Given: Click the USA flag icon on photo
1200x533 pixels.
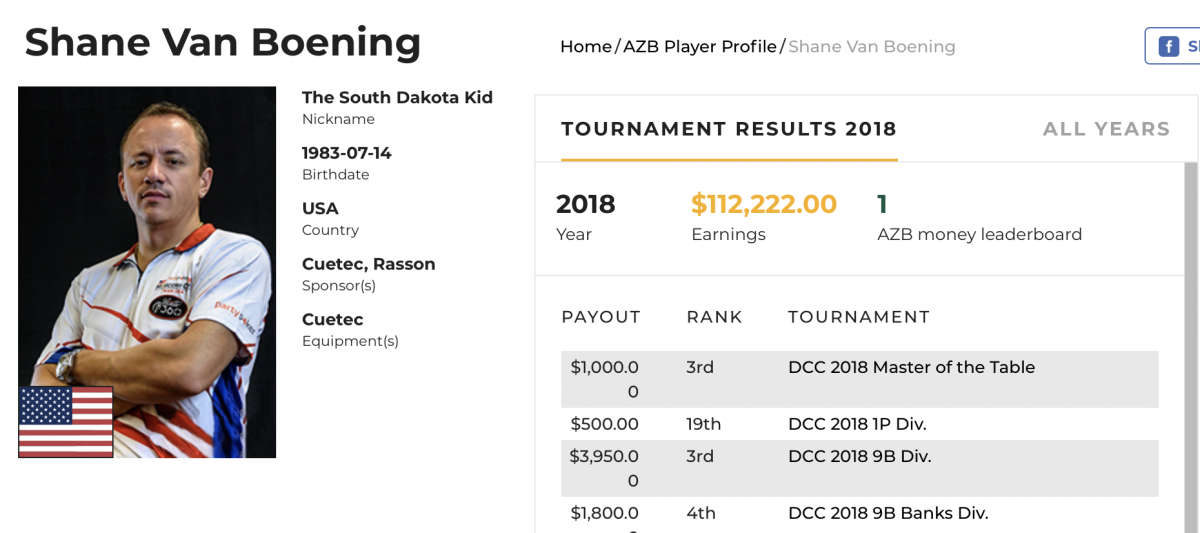Looking at the screenshot, I should point(66,422).
